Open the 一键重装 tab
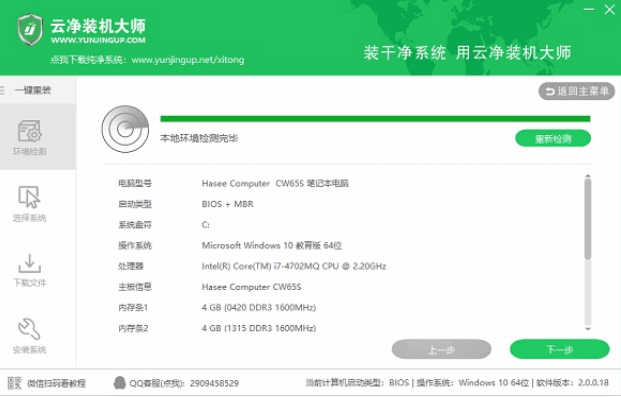The width and height of the screenshot is (621, 397). pos(38,90)
